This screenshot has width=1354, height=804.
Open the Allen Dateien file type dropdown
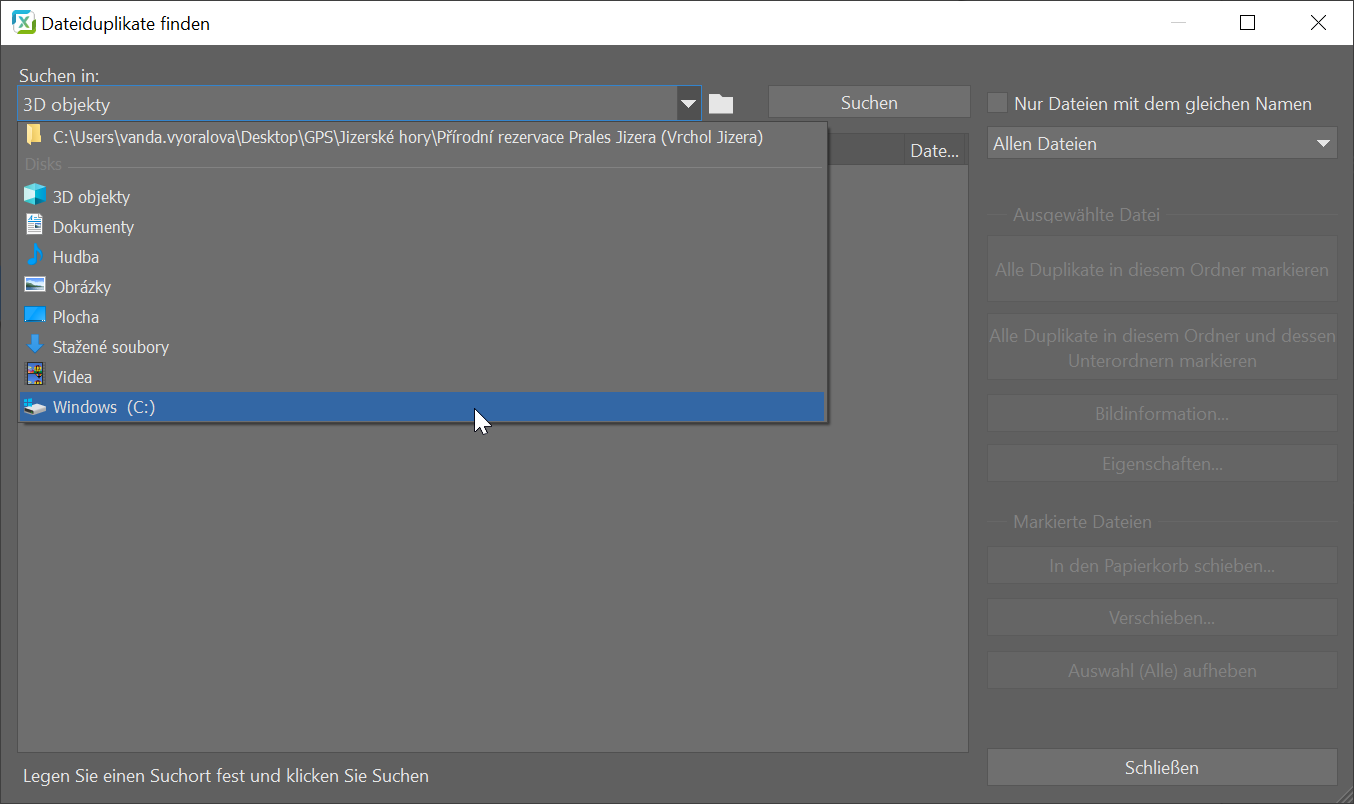(x=1162, y=143)
